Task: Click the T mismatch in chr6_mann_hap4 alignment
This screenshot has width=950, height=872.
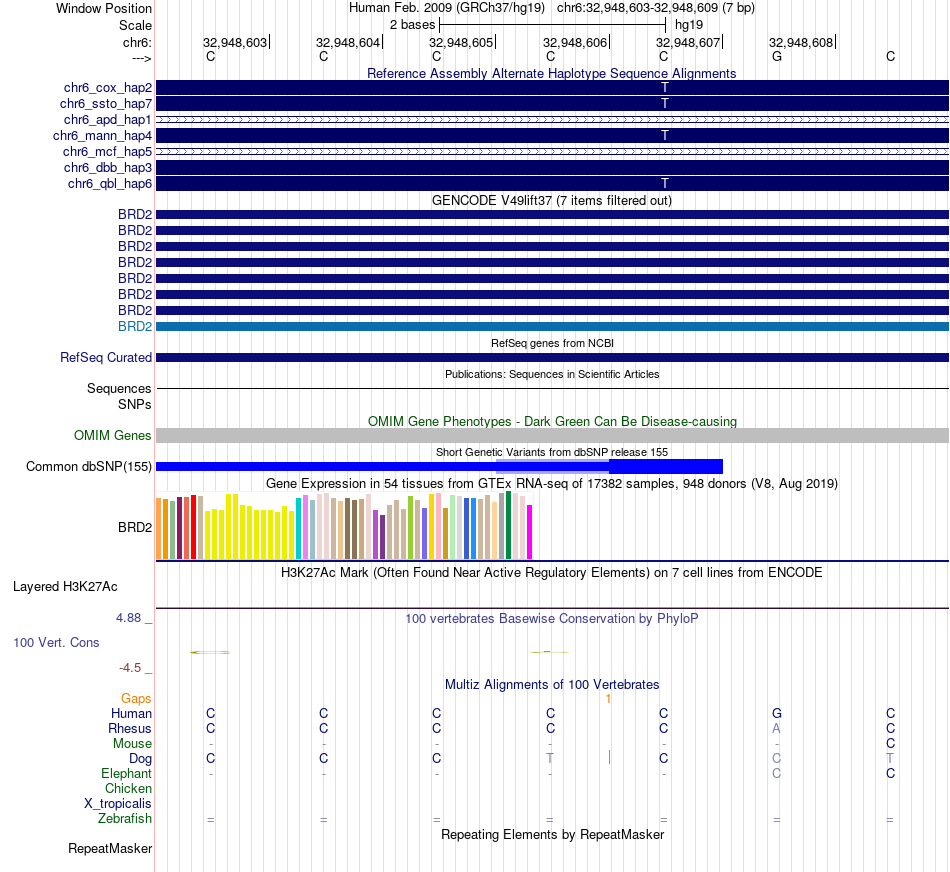Action: tap(665, 136)
